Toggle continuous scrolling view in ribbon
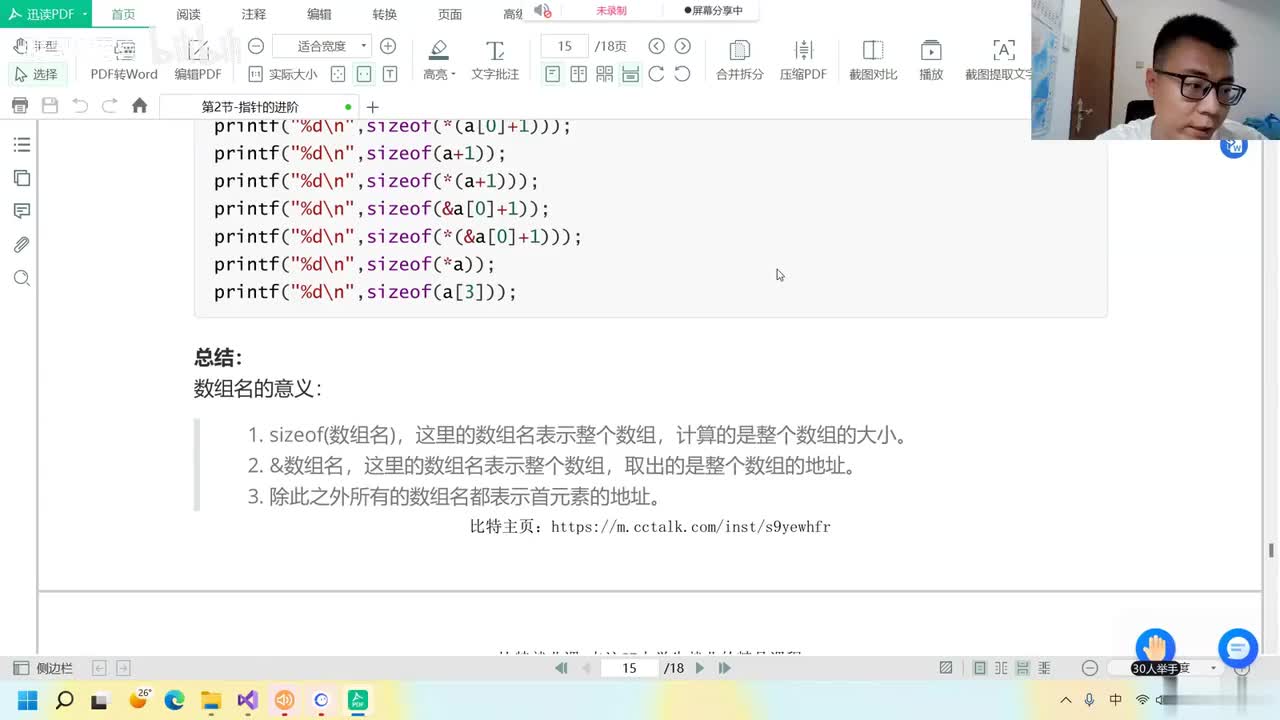 630,74
